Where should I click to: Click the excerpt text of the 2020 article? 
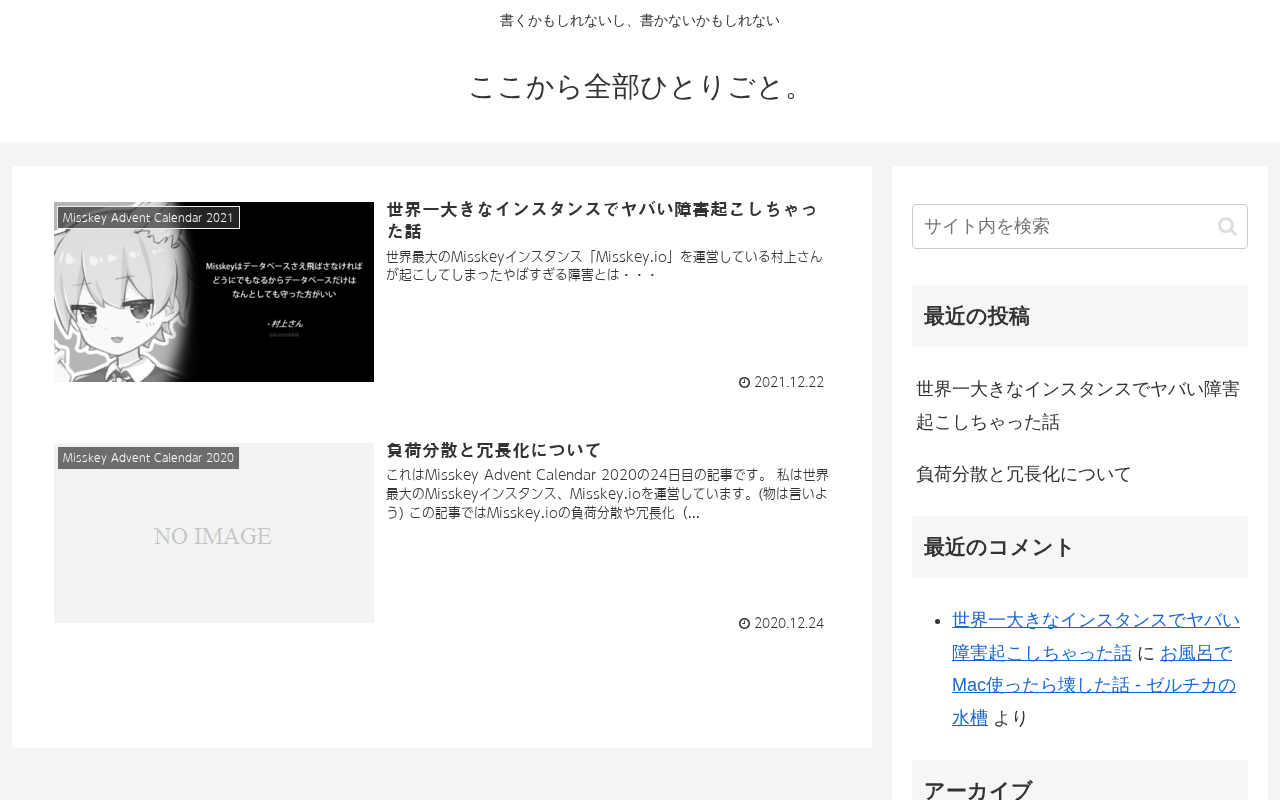point(607,493)
